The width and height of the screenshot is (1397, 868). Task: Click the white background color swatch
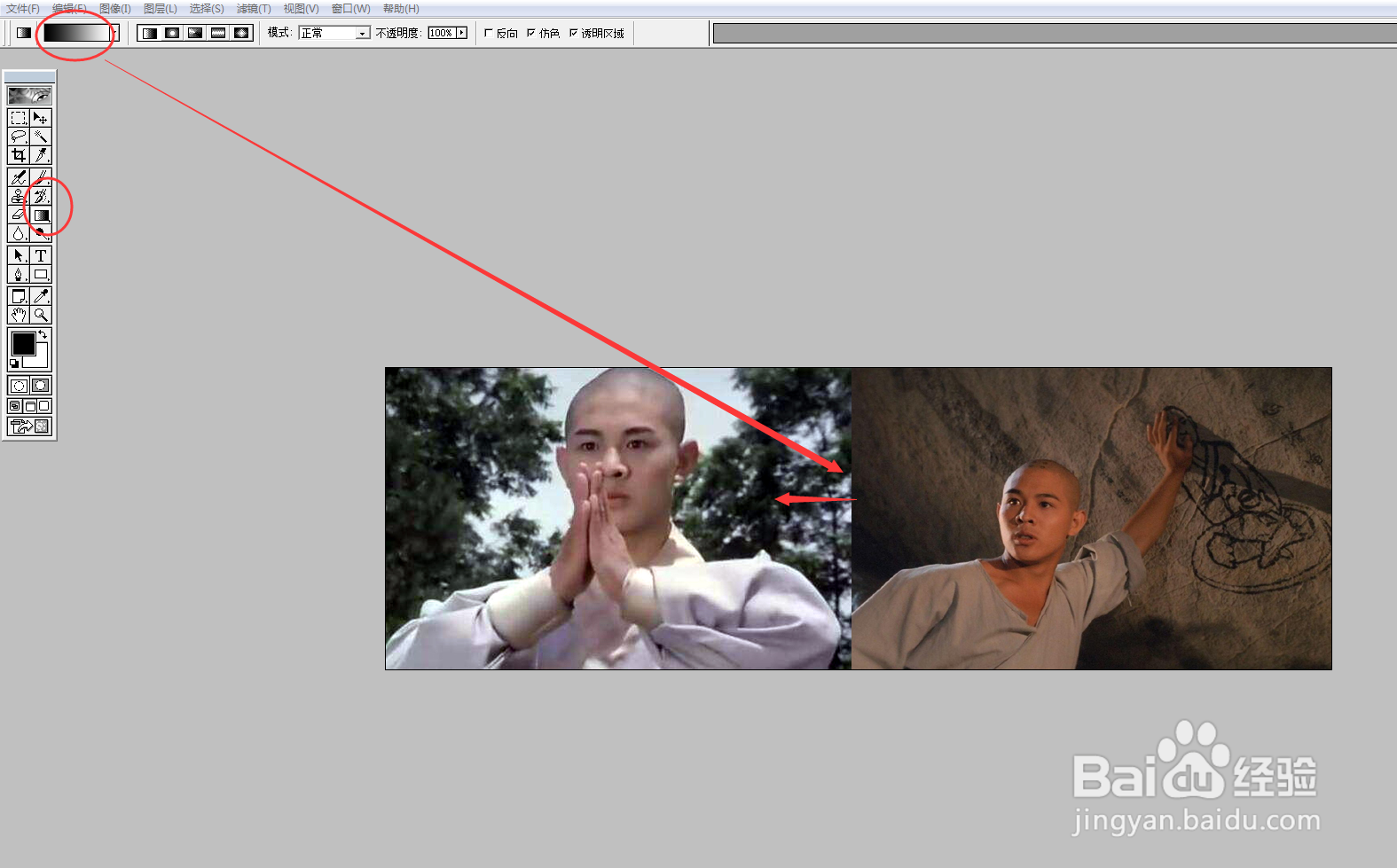(x=40, y=360)
